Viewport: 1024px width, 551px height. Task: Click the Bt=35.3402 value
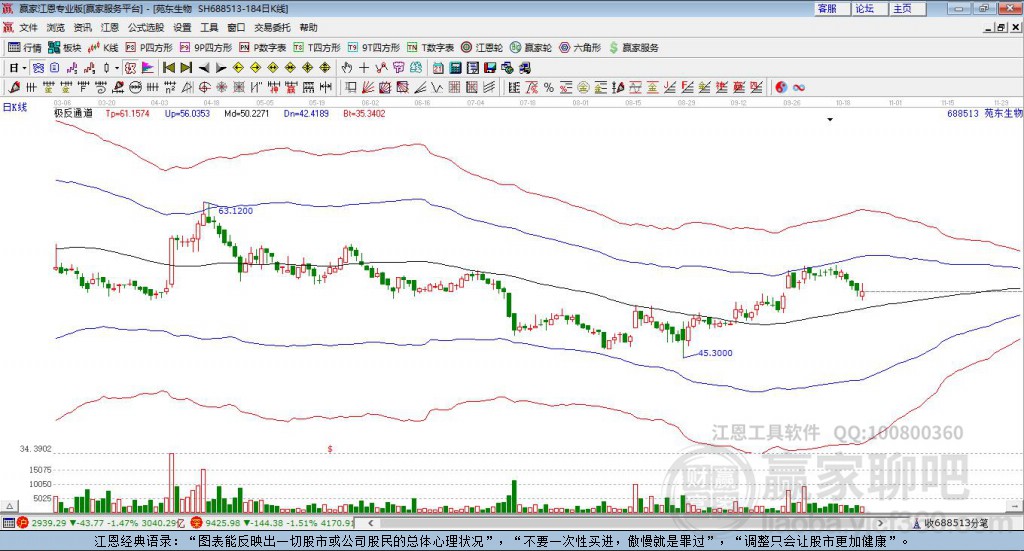(x=364, y=114)
